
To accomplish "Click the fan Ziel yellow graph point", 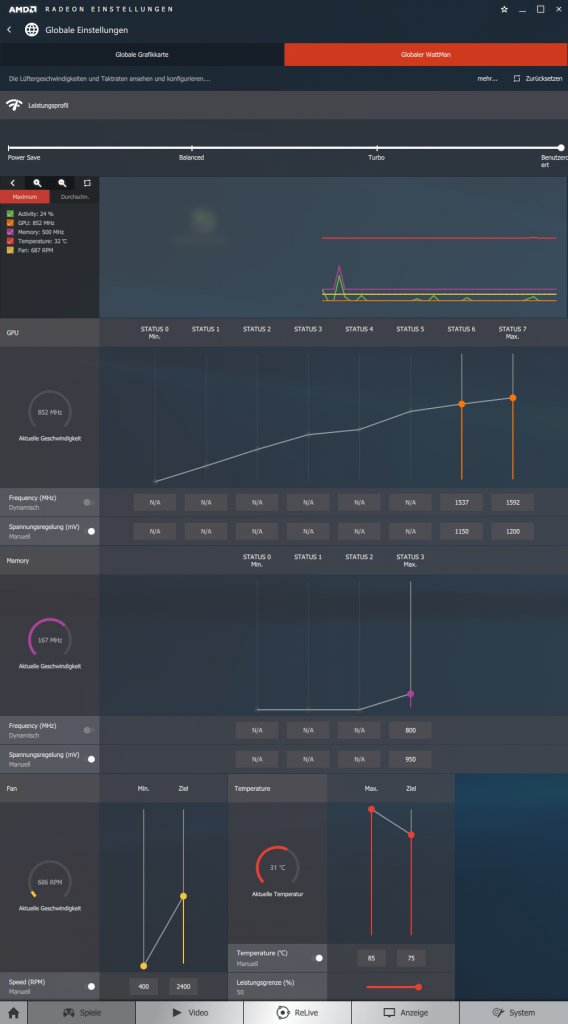I will click(x=183, y=896).
